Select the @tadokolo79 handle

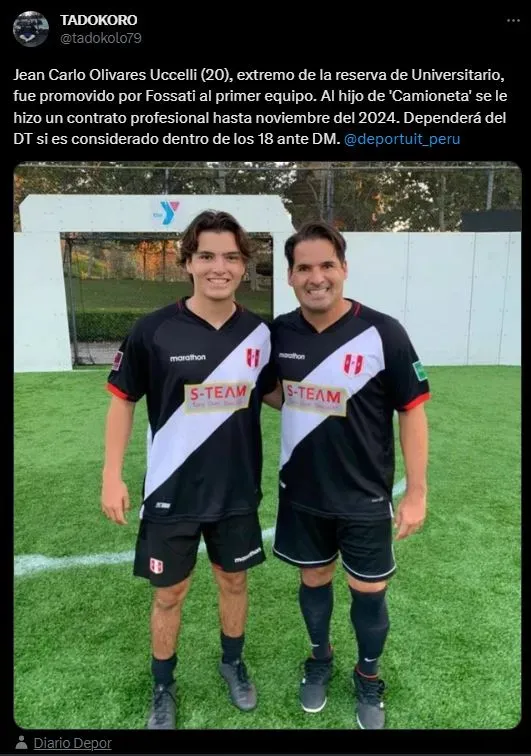100,38
